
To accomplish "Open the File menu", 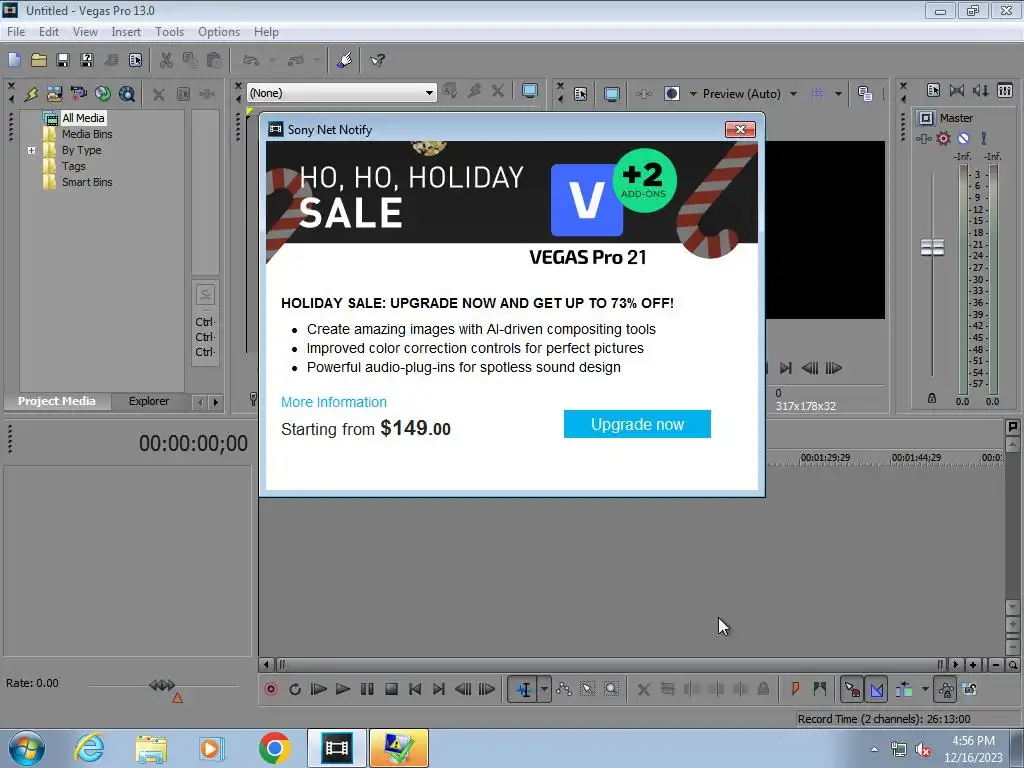I will pos(16,32).
